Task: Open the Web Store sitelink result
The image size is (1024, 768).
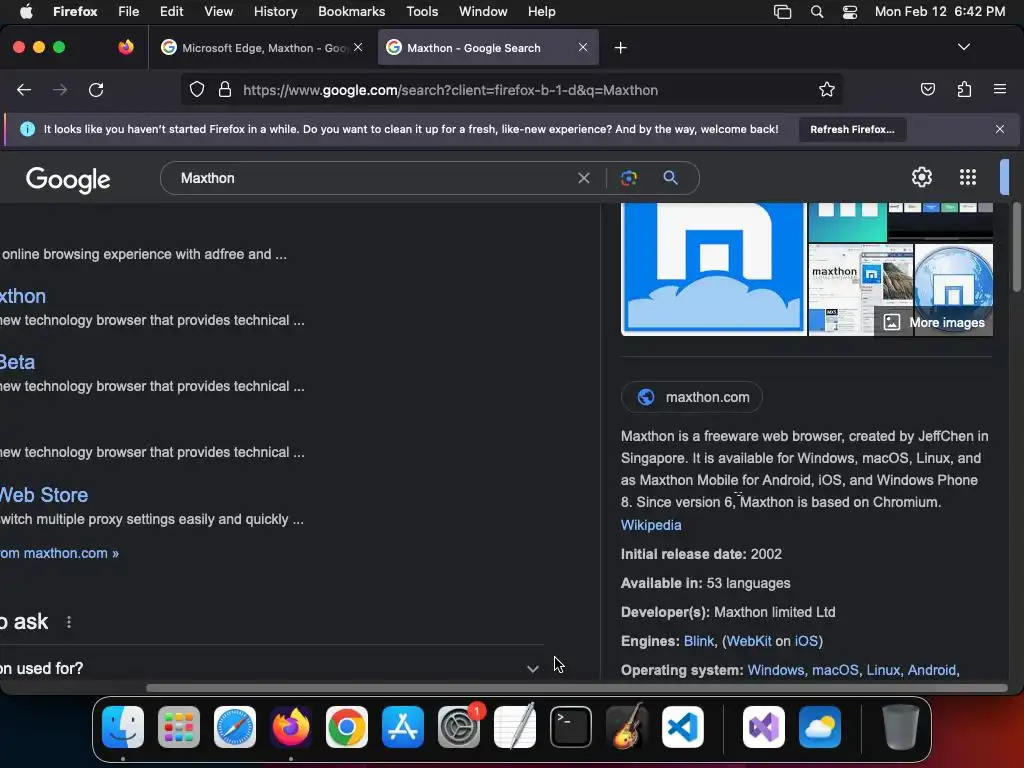Action: click(x=44, y=495)
